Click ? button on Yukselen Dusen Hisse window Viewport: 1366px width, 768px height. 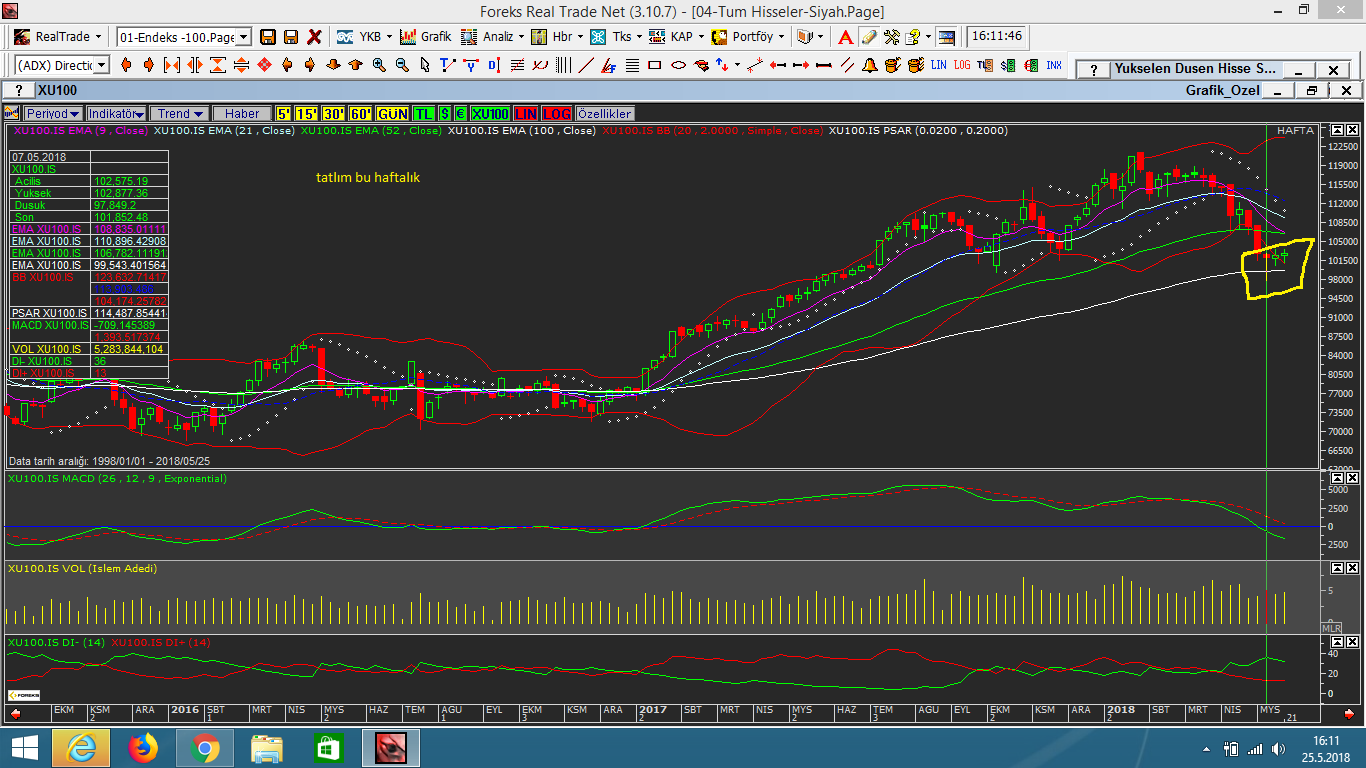click(x=1094, y=70)
